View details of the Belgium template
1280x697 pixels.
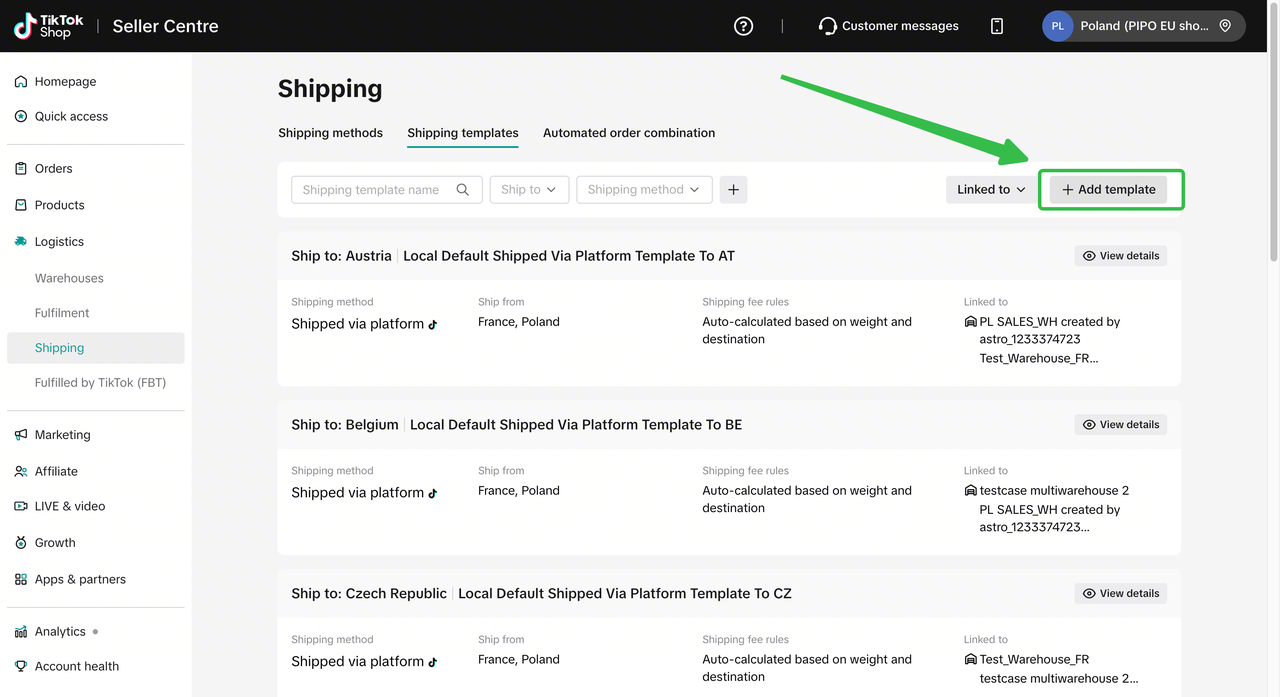[1120, 425]
